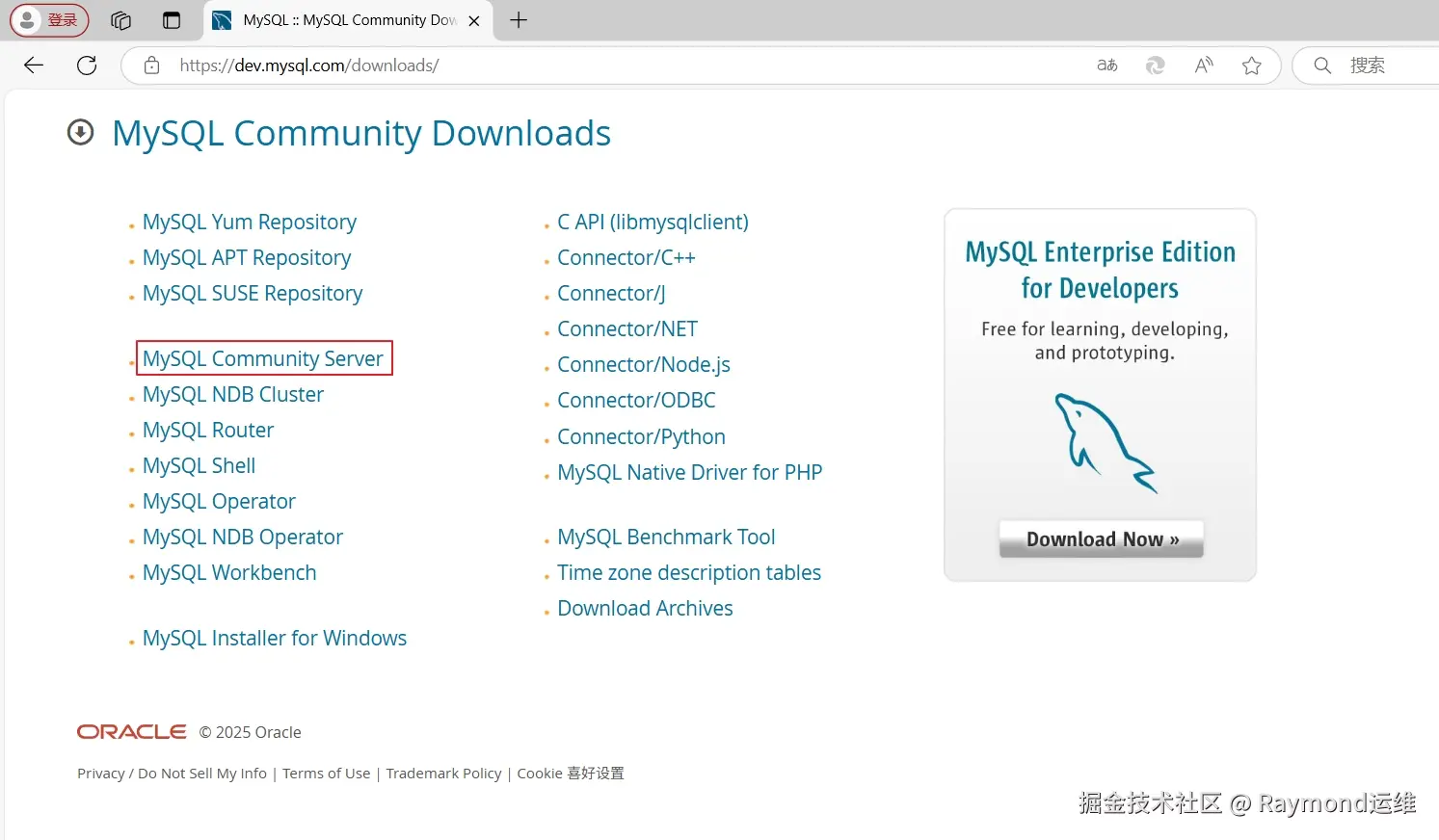Open Connector/C++ link
Viewport: 1439px width, 840px height.
(626, 258)
